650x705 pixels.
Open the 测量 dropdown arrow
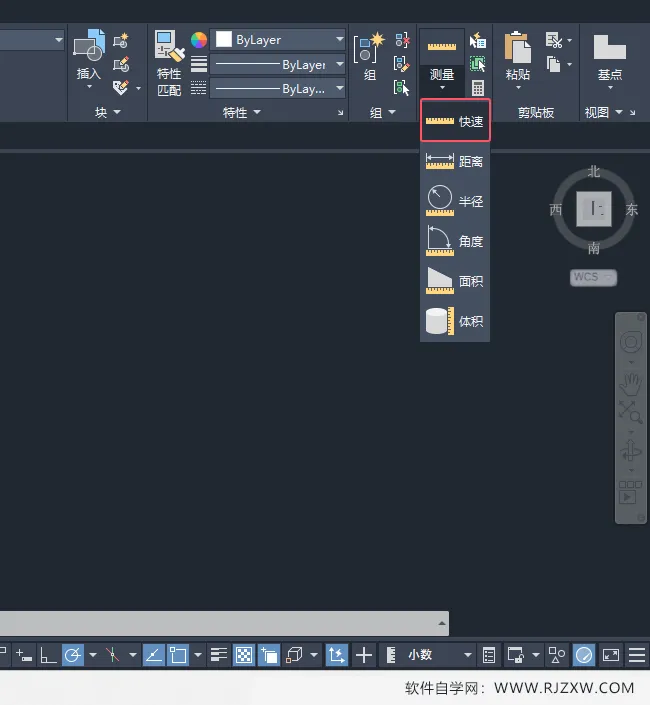[x=442, y=87]
